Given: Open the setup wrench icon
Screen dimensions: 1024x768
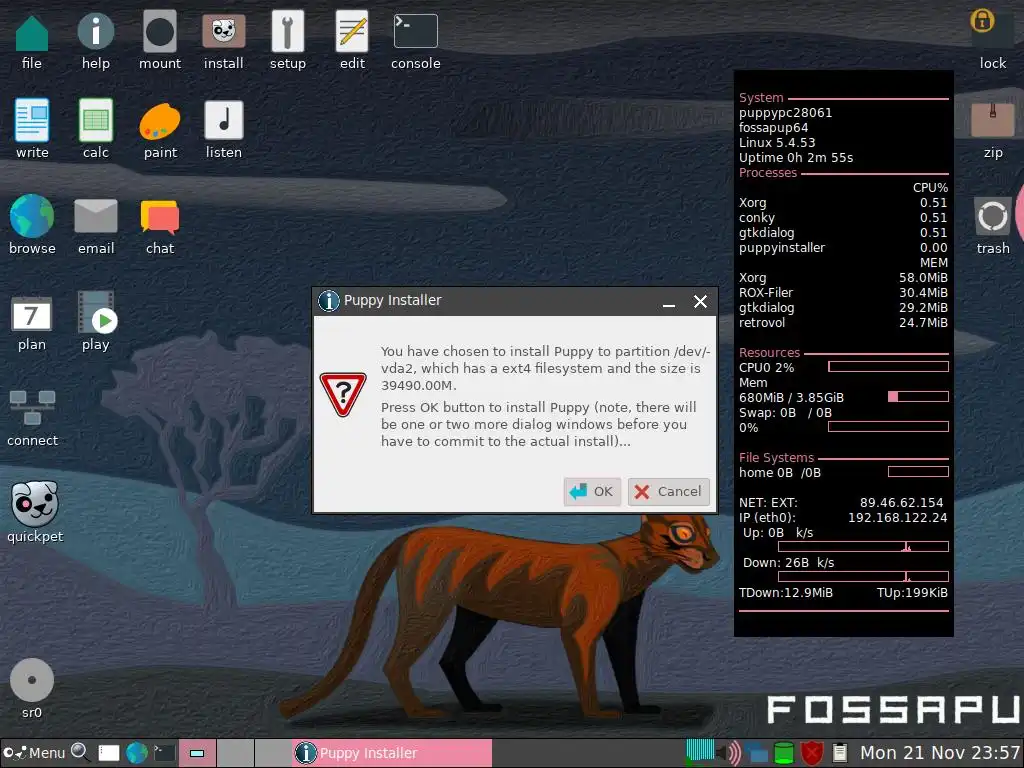Looking at the screenshot, I should [287, 31].
